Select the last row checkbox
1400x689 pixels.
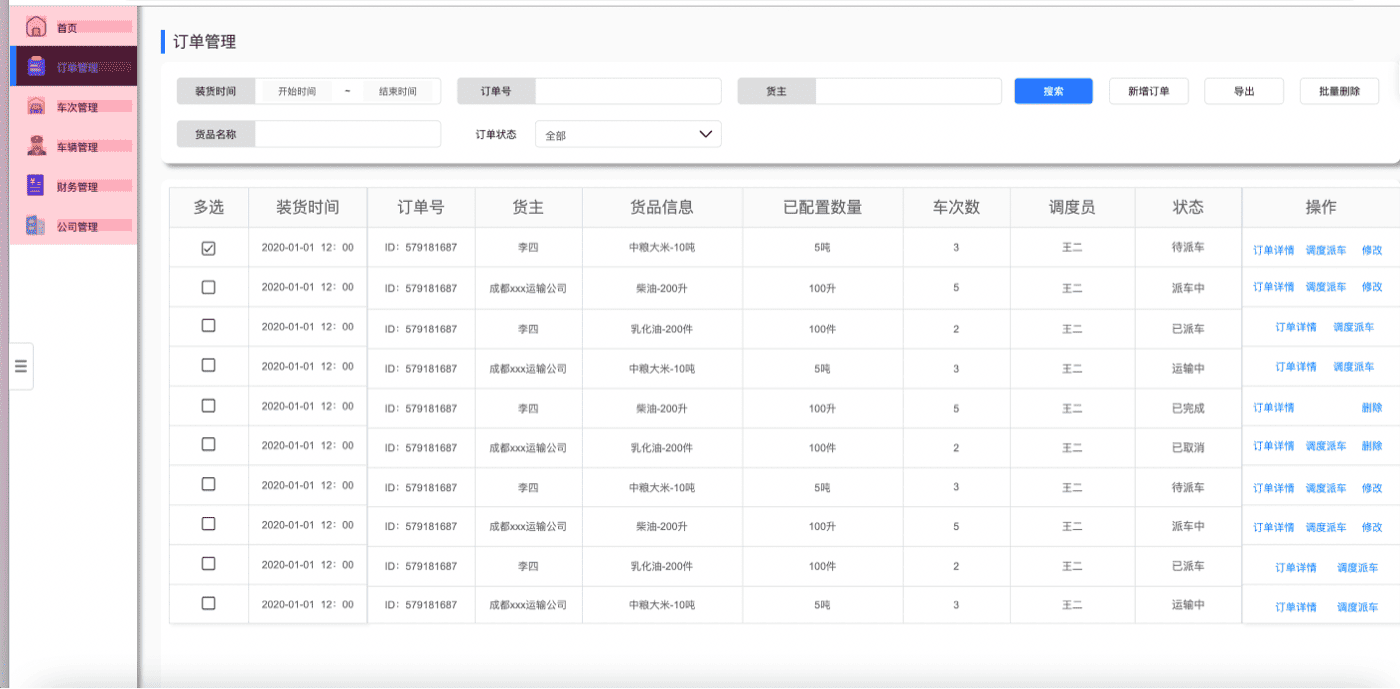[x=208, y=603]
